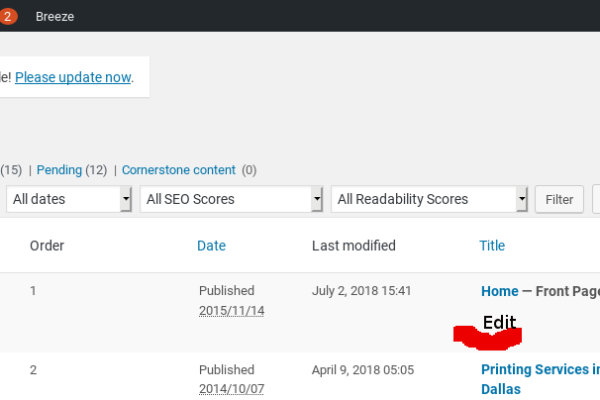Click partially visible button right of Filter
The height and width of the screenshot is (400, 600).
596,199
